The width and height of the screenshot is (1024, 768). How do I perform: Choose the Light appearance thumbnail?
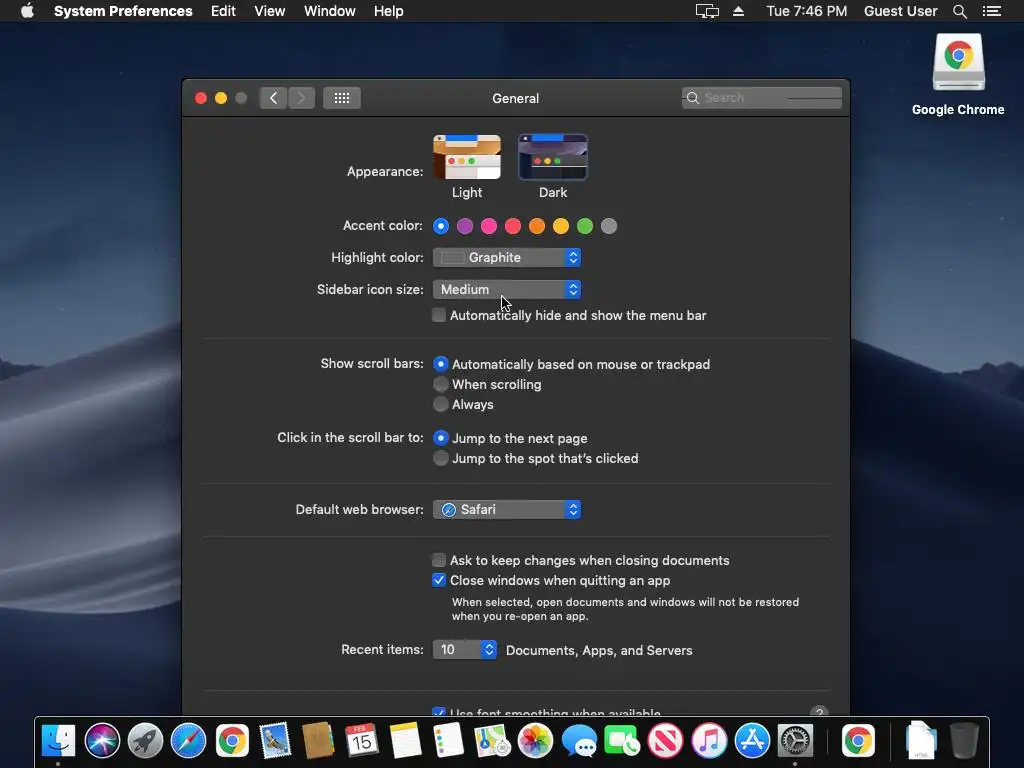pyautogui.click(x=467, y=157)
